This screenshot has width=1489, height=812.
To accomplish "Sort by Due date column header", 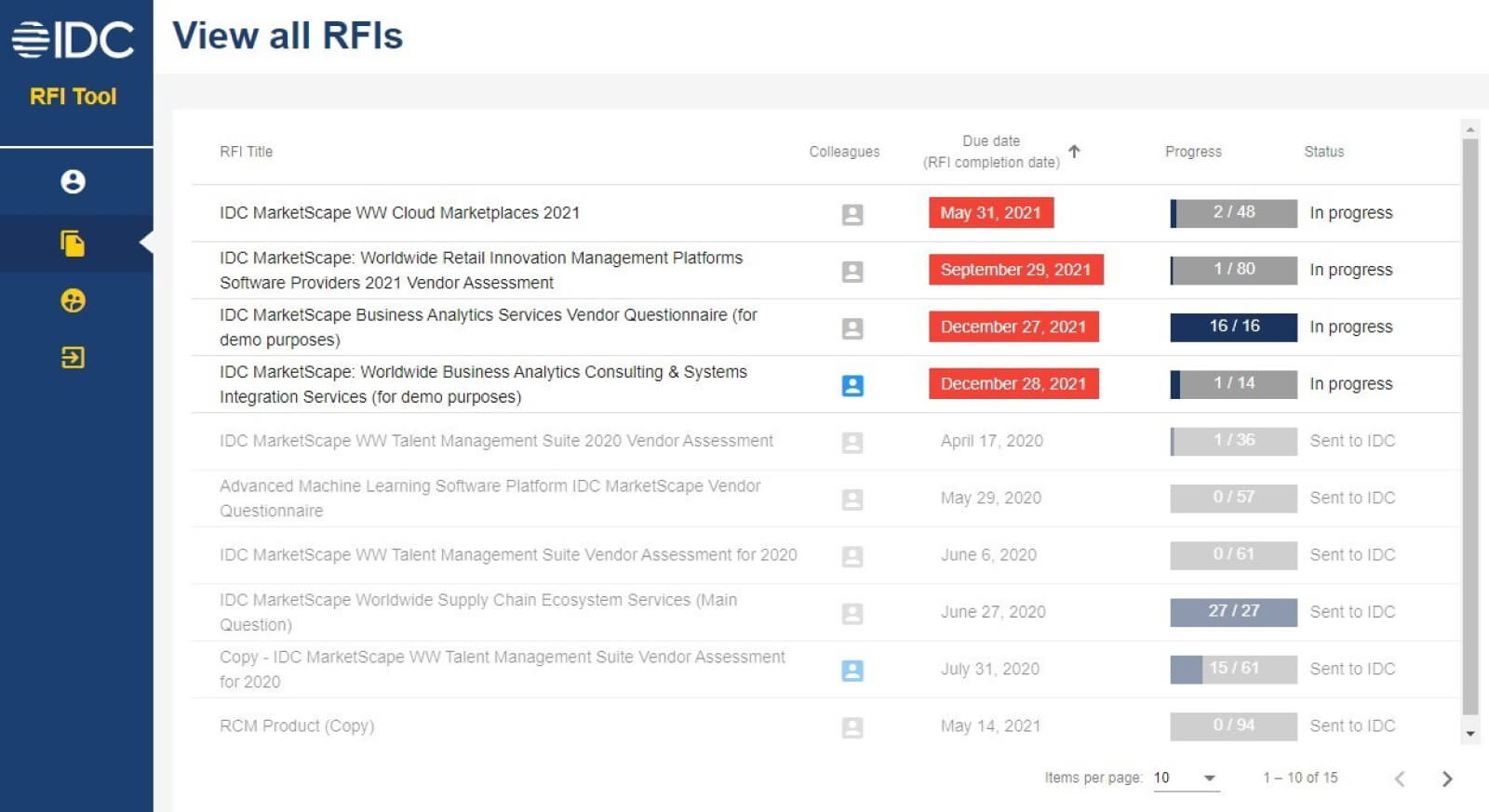I will tap(991, 152).
